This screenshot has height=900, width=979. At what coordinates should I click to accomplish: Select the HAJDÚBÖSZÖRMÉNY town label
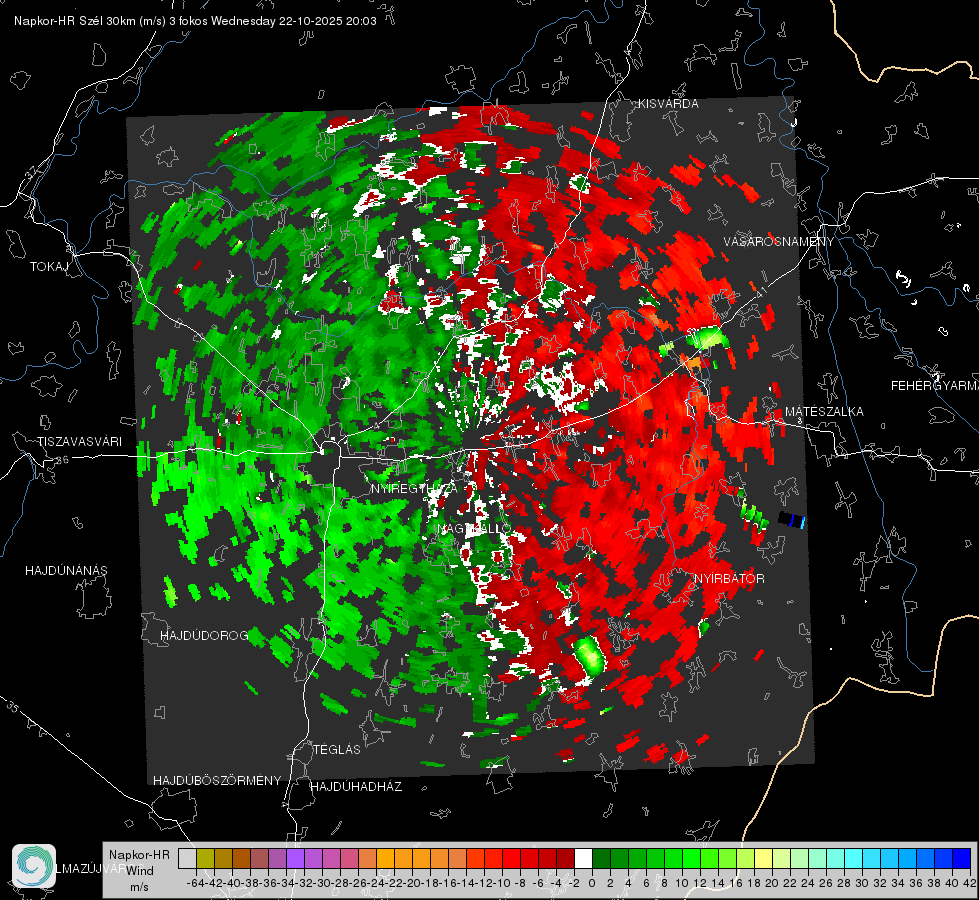click(x=217, y=781)
